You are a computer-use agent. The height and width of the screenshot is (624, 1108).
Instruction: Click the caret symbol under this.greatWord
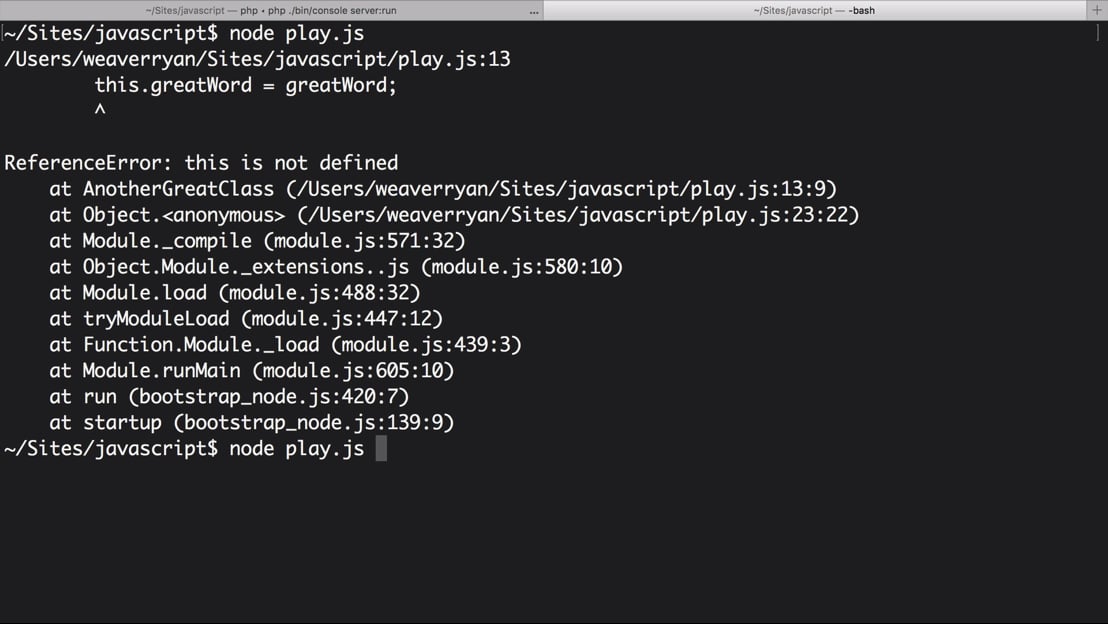tap(100, 111)
